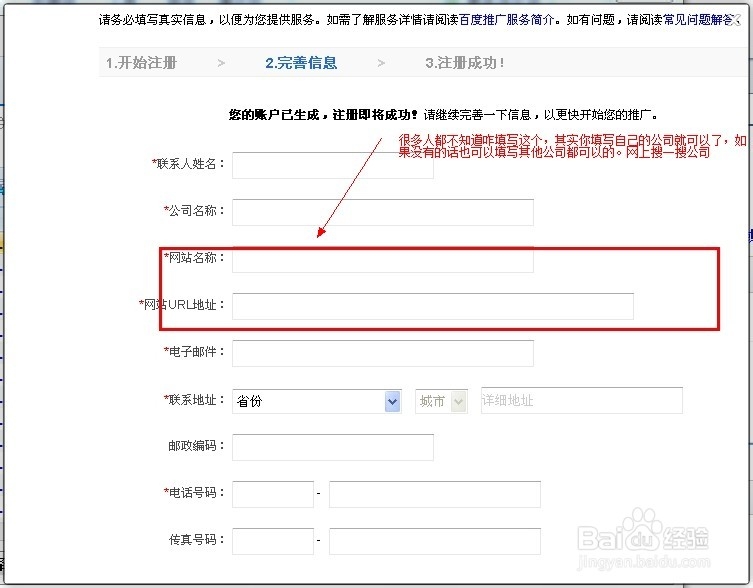Click the 联系地址 label text

pyautogui.click(x=194, y=400)
